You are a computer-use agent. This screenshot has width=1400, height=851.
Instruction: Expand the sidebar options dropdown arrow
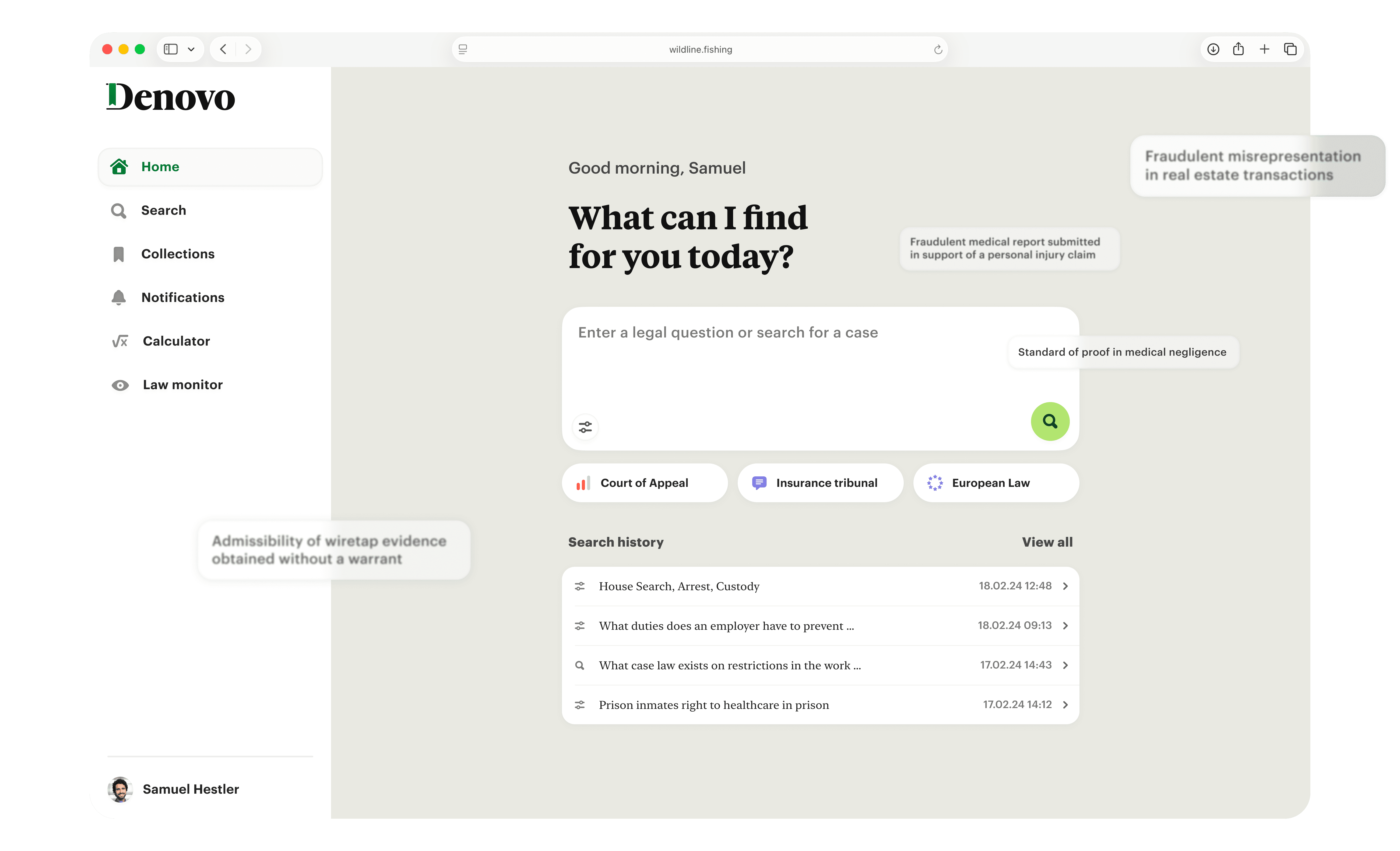tap(191, 50)
